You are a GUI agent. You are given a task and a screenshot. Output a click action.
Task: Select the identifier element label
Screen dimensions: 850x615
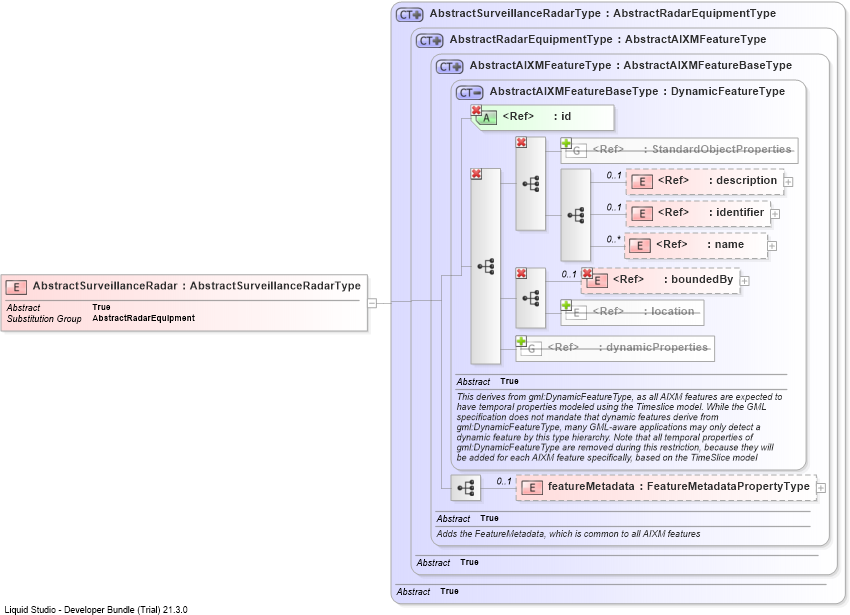(x=711, y=213)
